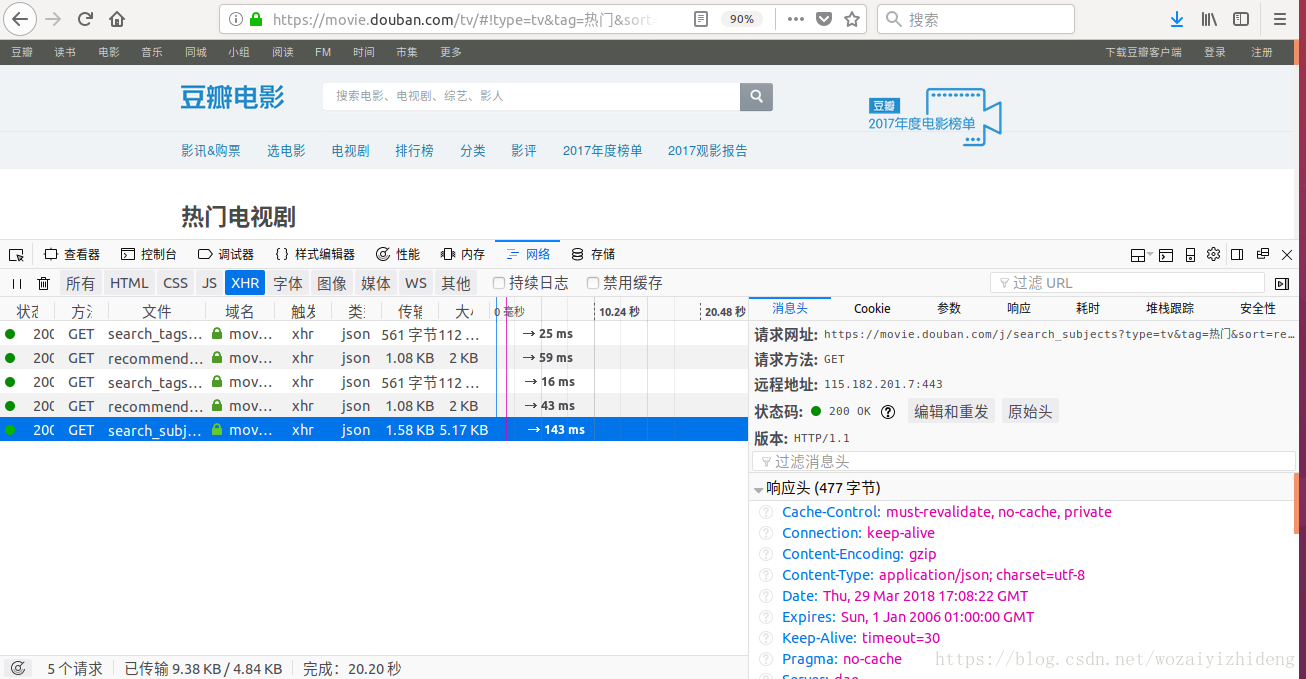Toggle the WS request filter
The width and height of the screenshot is (1306, 679).
(416, 283)
